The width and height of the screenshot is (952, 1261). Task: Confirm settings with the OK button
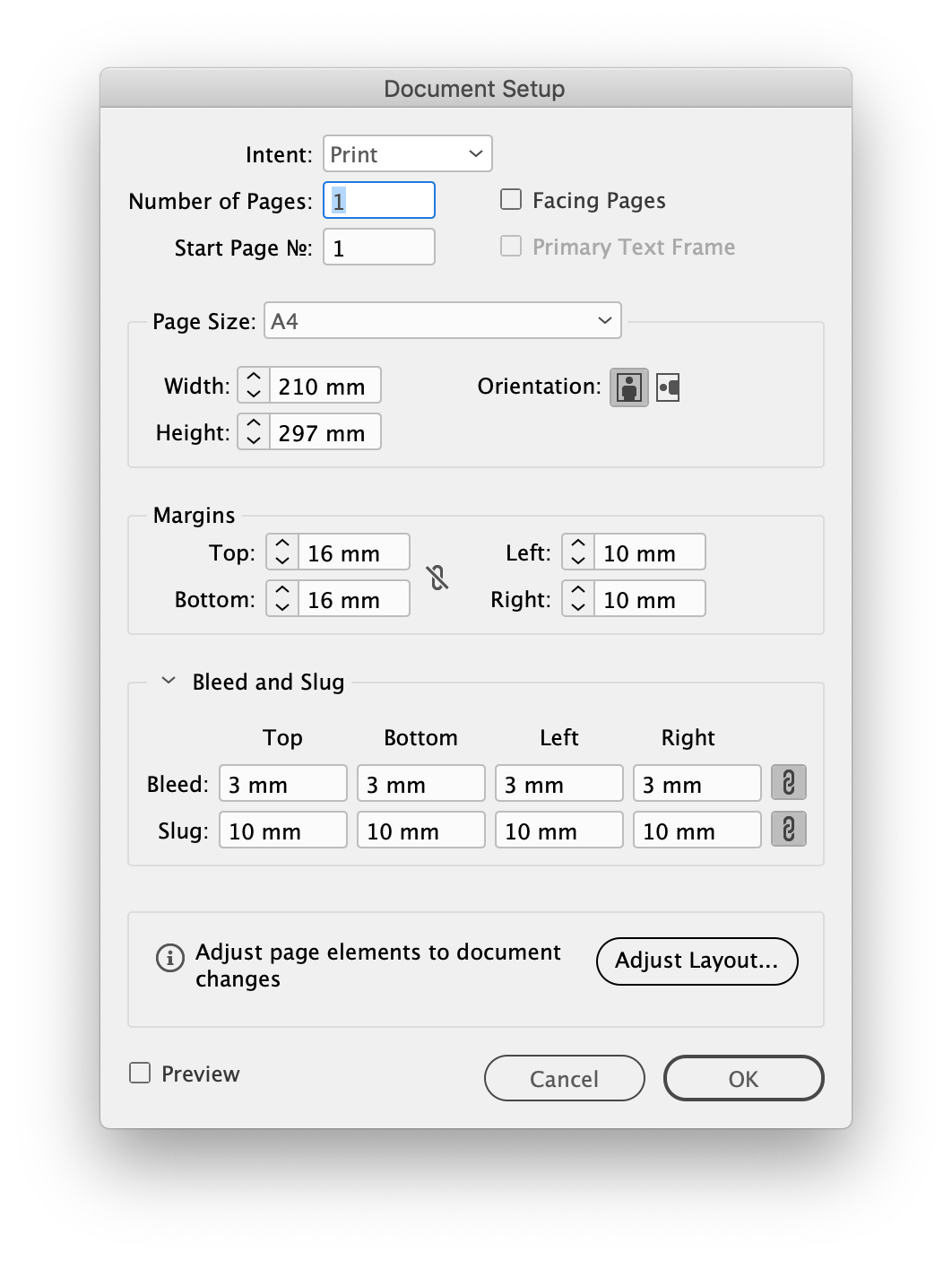point(743,1078)
